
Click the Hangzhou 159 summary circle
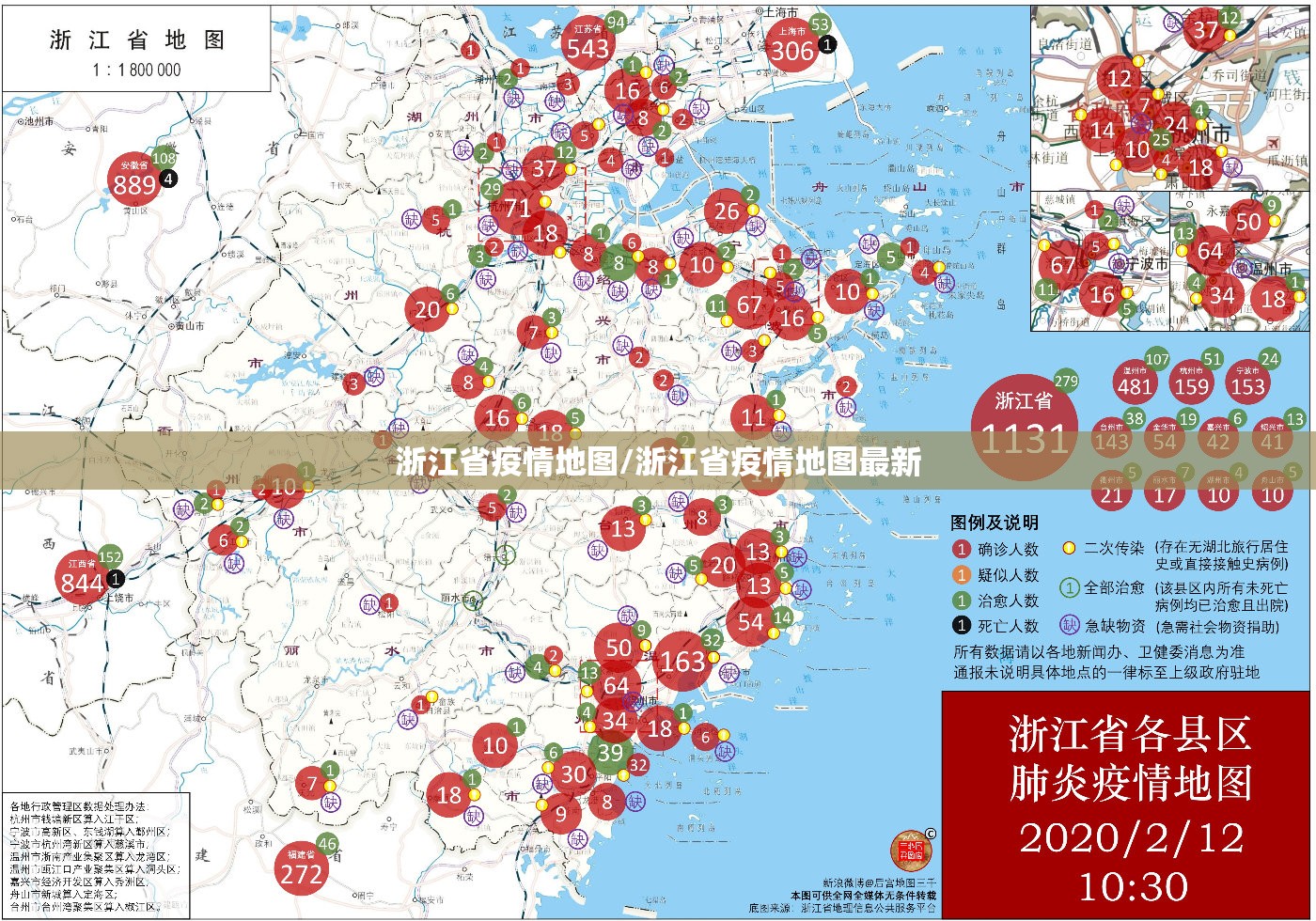1191,382
